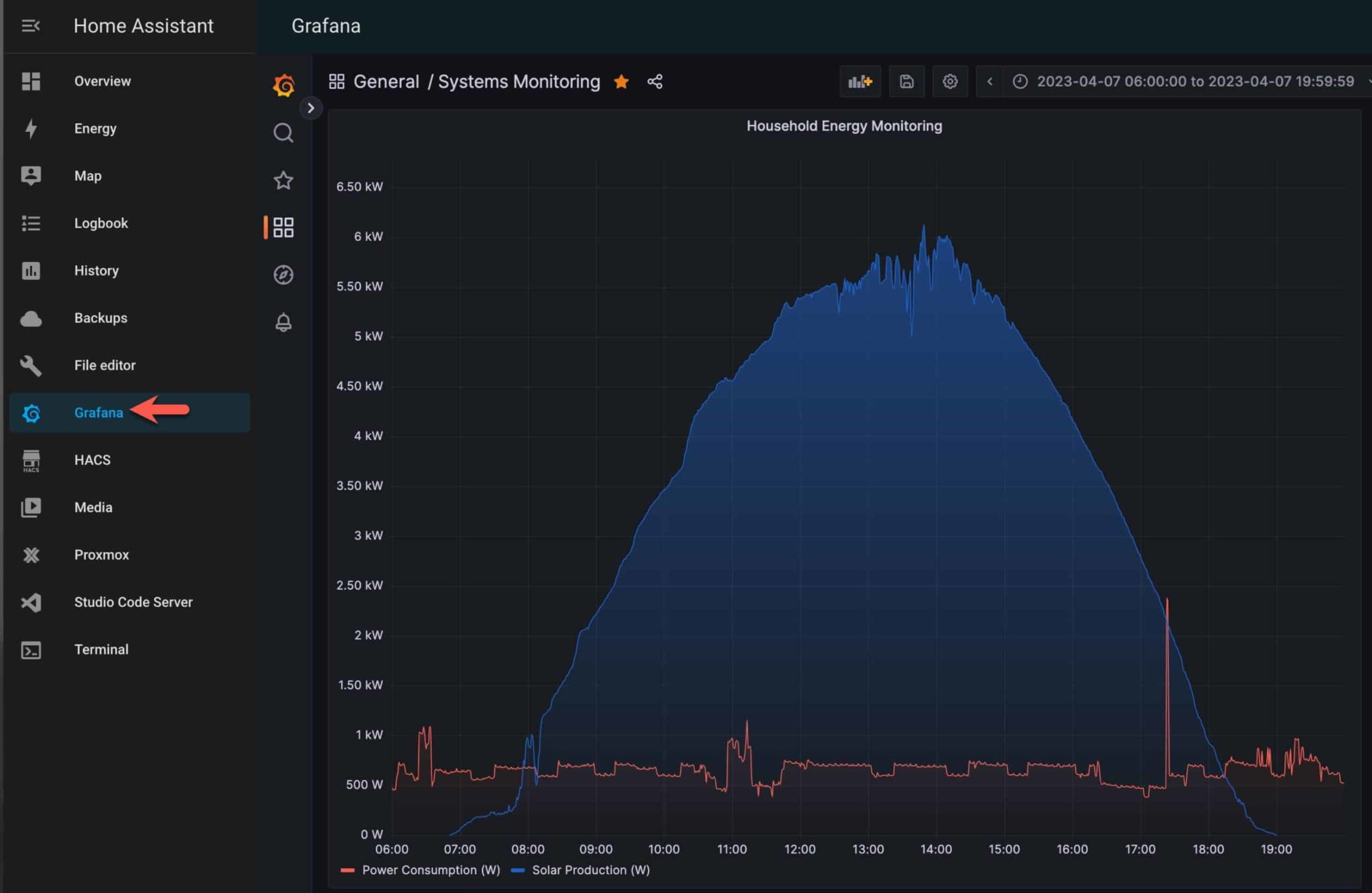Screen dimensions: 1372x893
Task: Open the Dashboards grid icon in sidebar
Action: coord(283,227)
